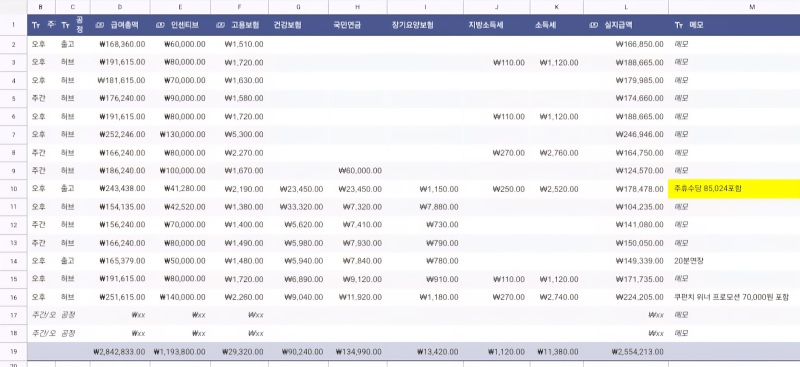Screen dimensions: 800x367
Task: Select cell ₩141,080.00 in row 12
Action: tap(626, 225)
